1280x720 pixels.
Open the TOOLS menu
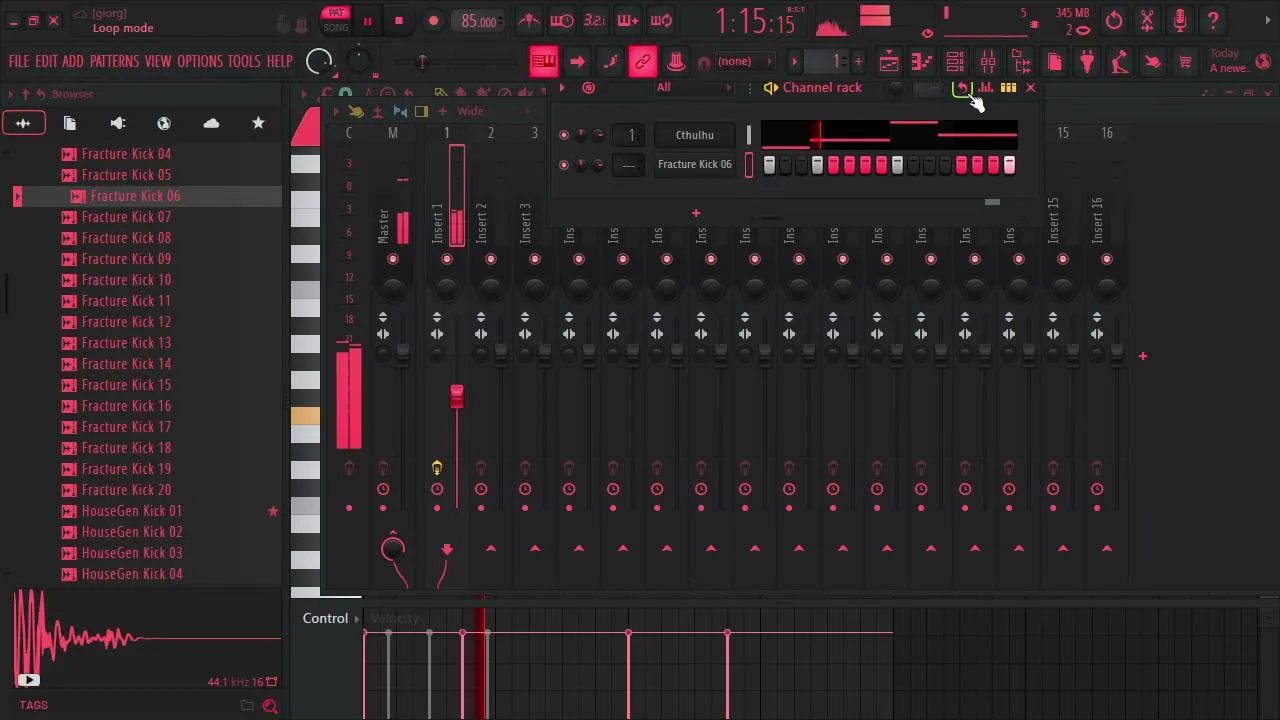click(244, 61)
